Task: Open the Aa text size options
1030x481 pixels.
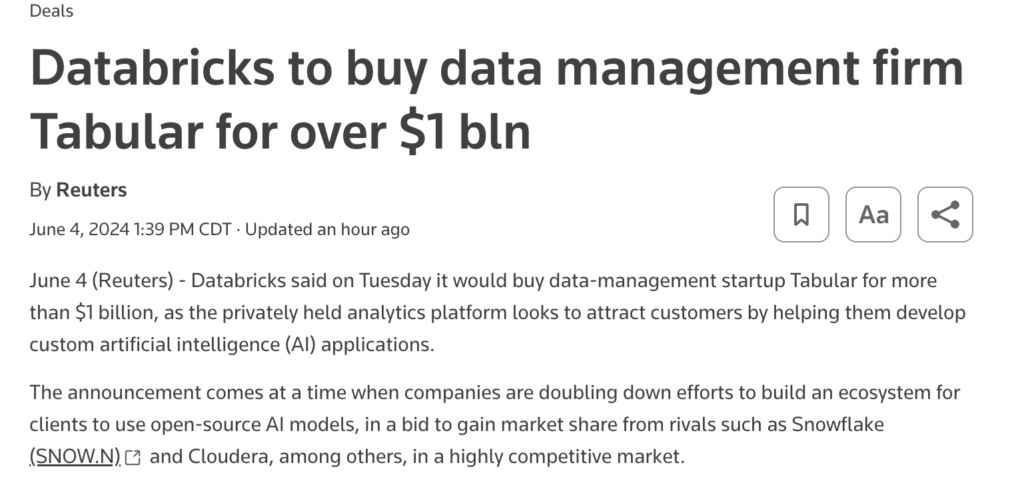Action: tap(873, 214)
